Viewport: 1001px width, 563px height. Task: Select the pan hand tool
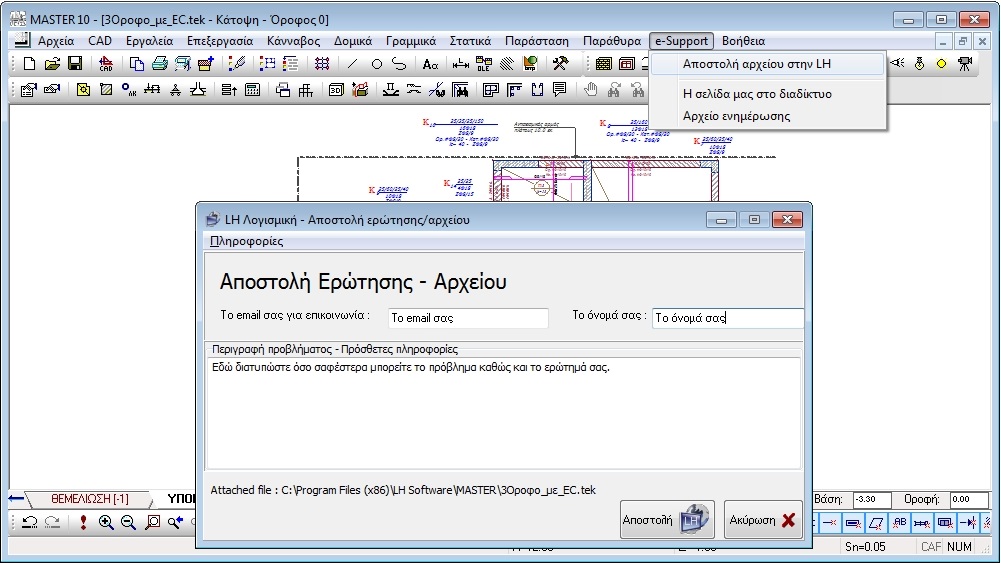click(590, 90)
